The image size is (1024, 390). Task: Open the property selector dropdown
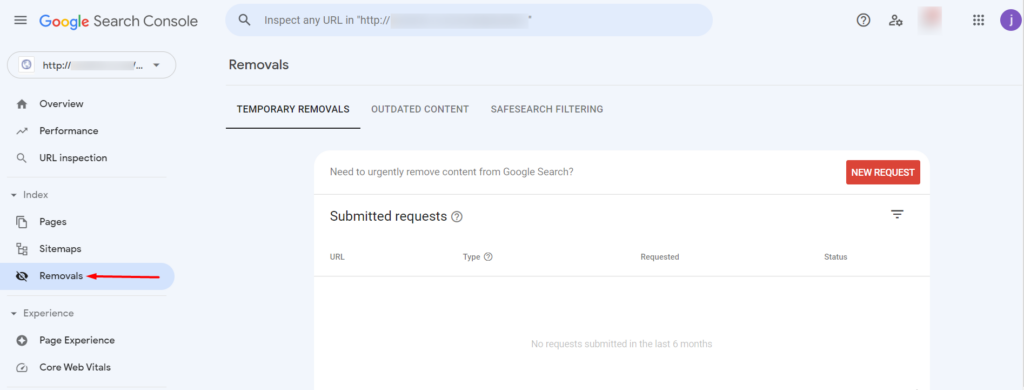click(x=91, y=65)
